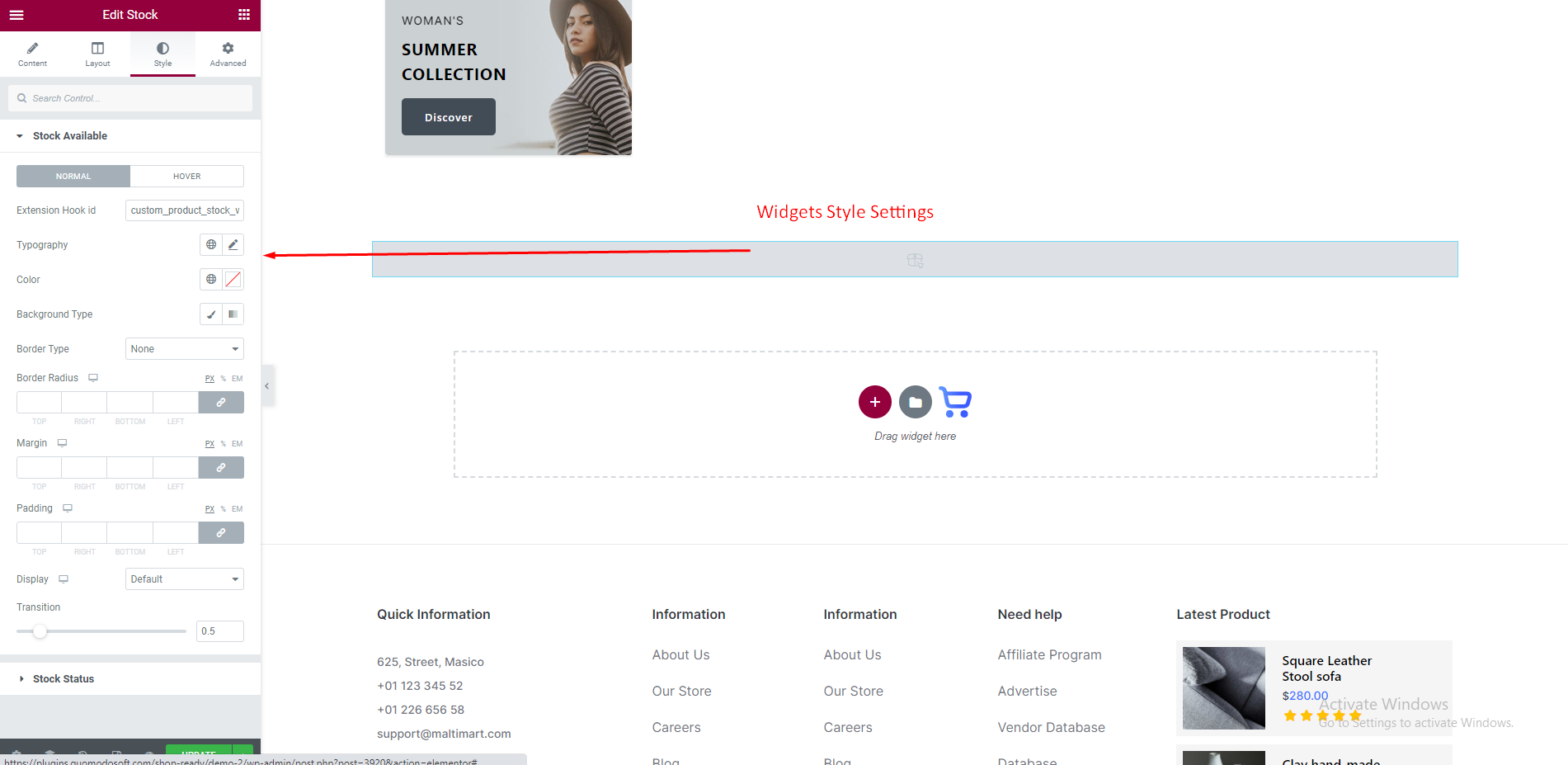Open the Color swatch picker
The height and width of the screenshot is (765, 1568).
(233, 279)
